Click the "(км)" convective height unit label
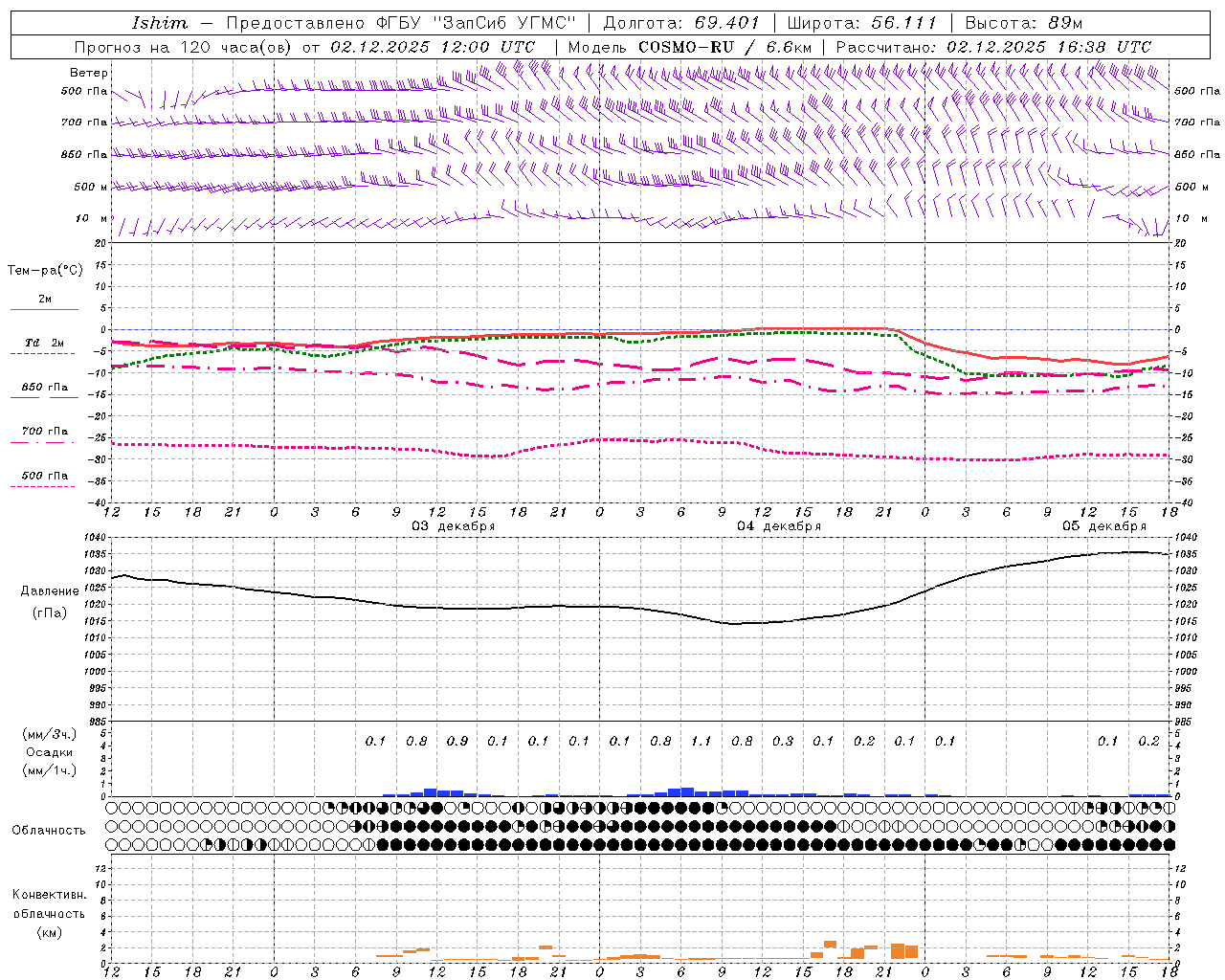Screen dimensions: 1225x980 tap(49, 932)
